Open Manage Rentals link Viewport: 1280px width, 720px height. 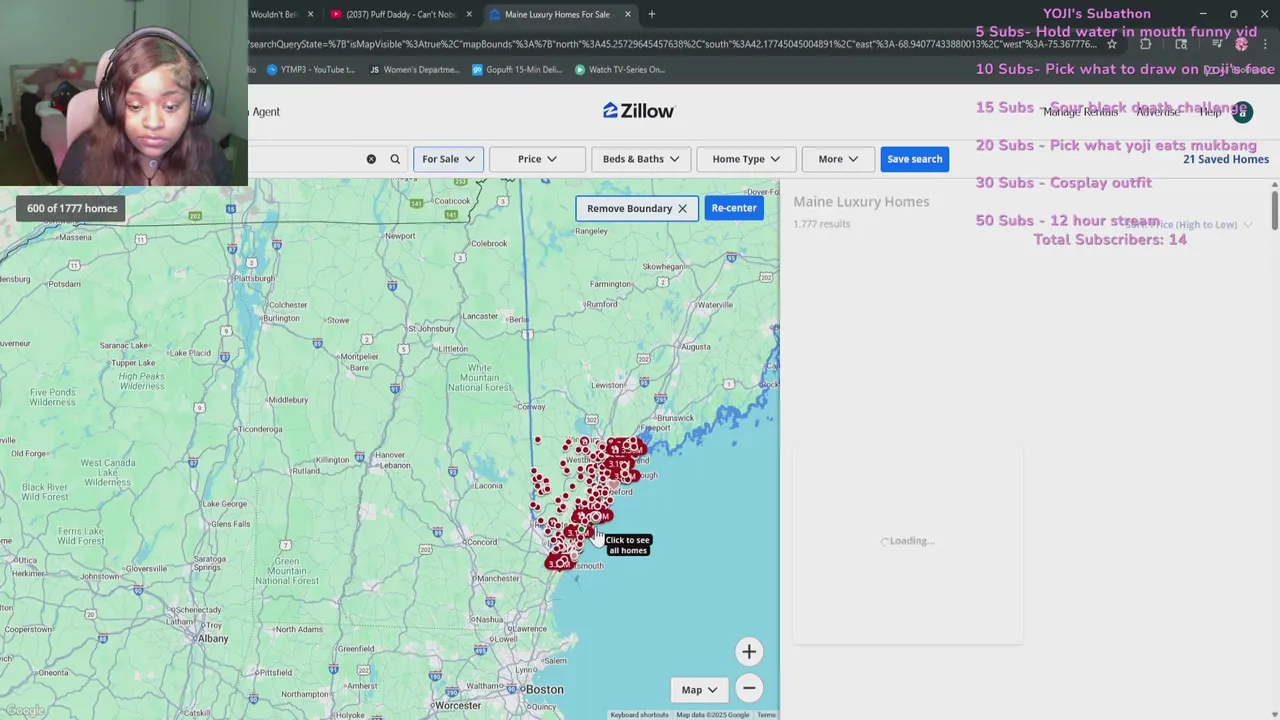pyautogui.click(x=1080, y=112)
